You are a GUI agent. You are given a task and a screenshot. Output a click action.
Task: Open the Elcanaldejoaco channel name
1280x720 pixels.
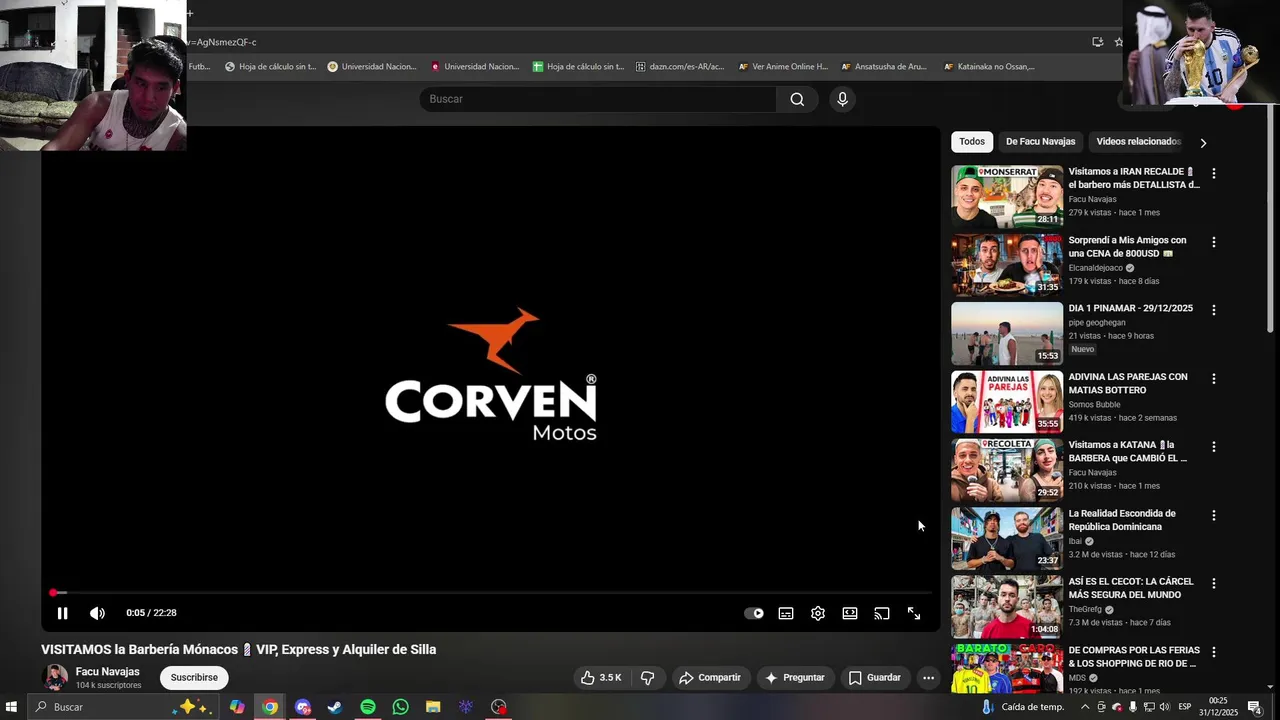tap(1096, 268)
